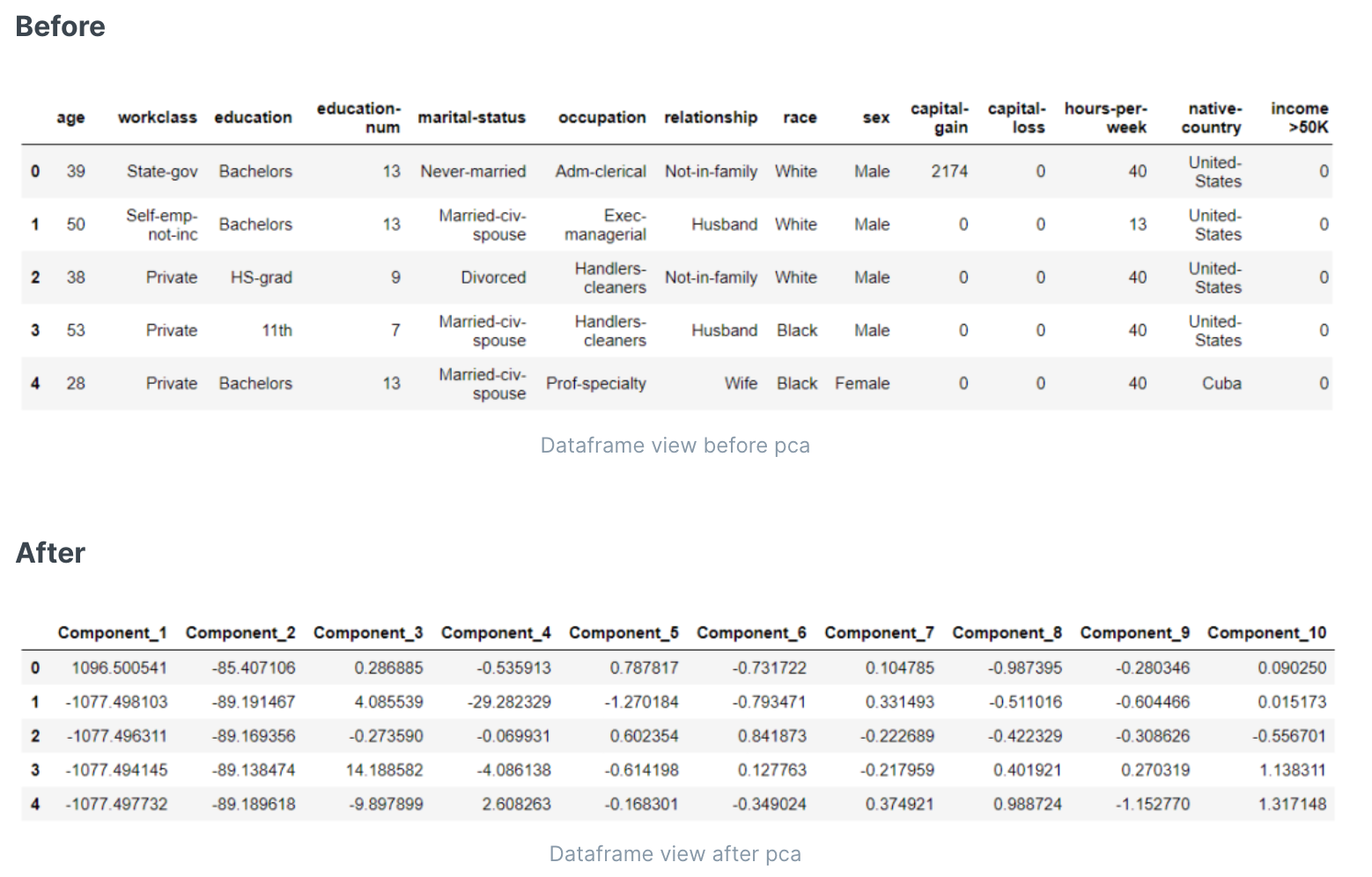Click the "Dataframe view before pca" caption

point(675,446)
